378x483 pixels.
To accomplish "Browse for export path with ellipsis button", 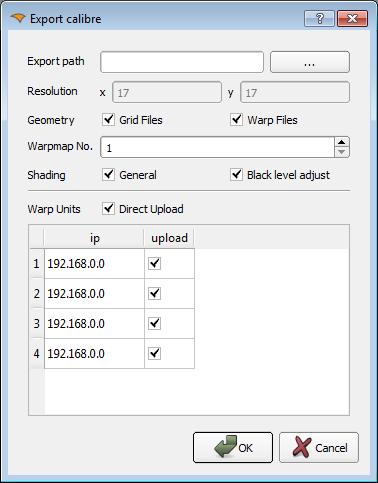I will 310,62.
